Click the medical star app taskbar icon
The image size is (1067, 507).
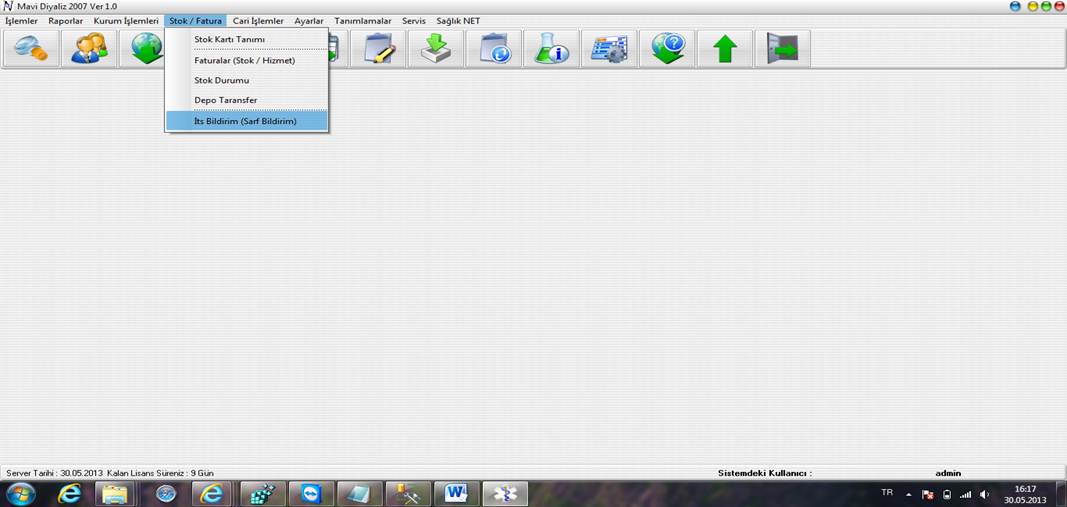(506, 494)
